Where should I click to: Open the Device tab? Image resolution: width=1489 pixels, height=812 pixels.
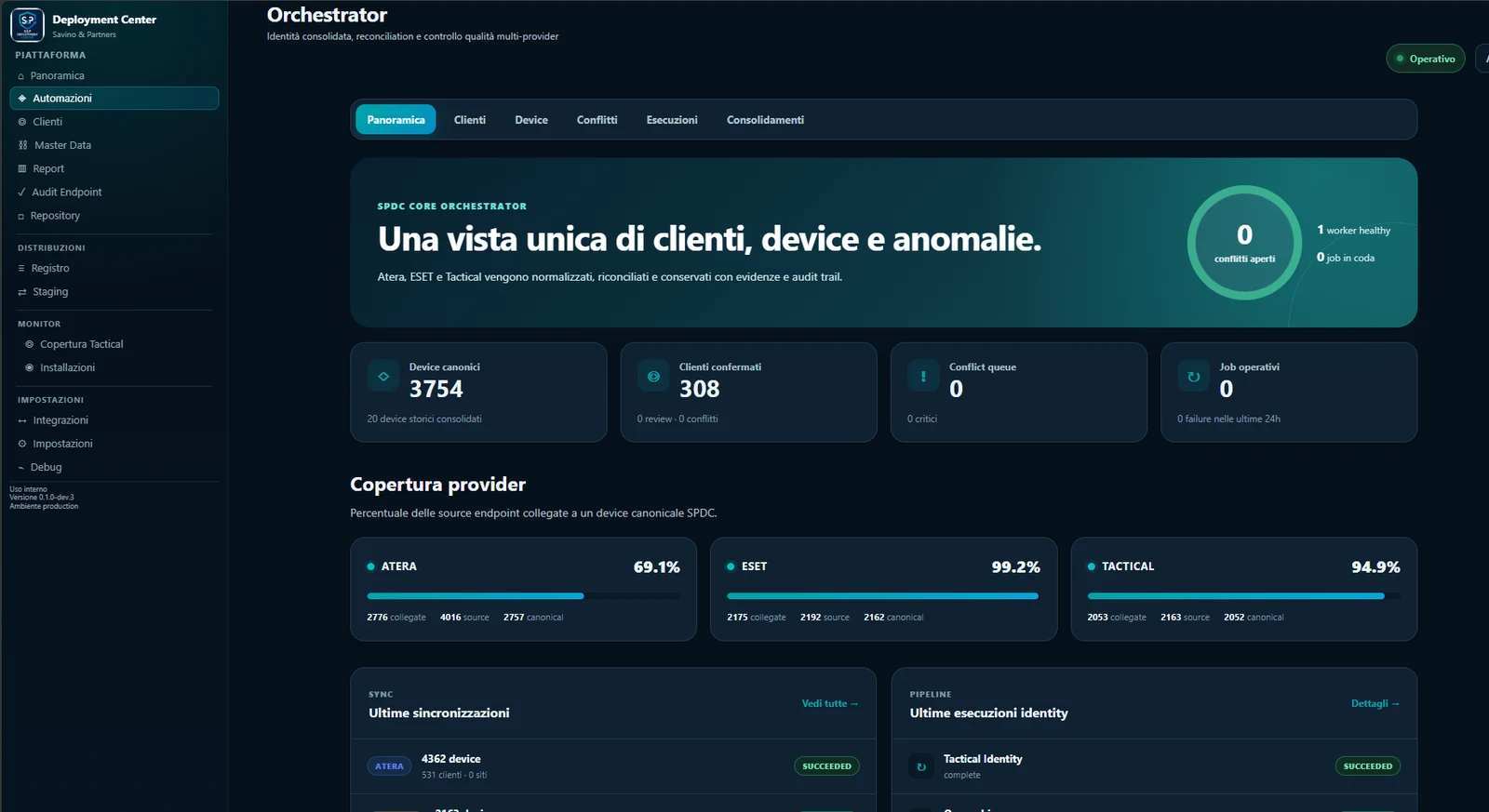coord(531,120)
